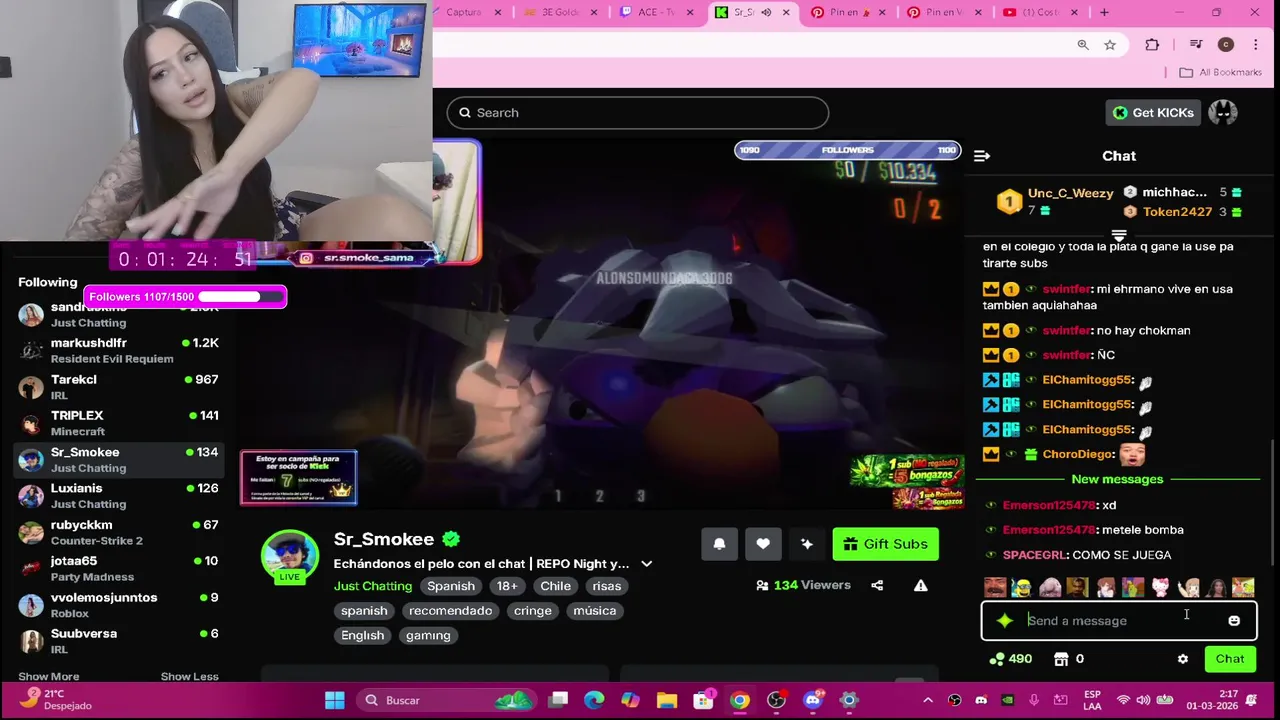Open the media controls icon in Chrome toolbar
This screenshot has width=1280, height=720.
pos(1196,45)
